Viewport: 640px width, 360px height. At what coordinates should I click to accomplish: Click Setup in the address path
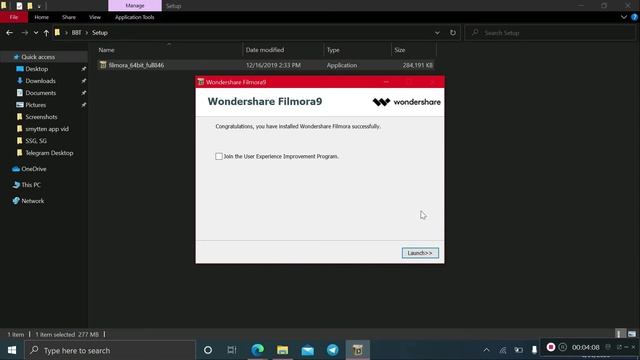[100, 33]
